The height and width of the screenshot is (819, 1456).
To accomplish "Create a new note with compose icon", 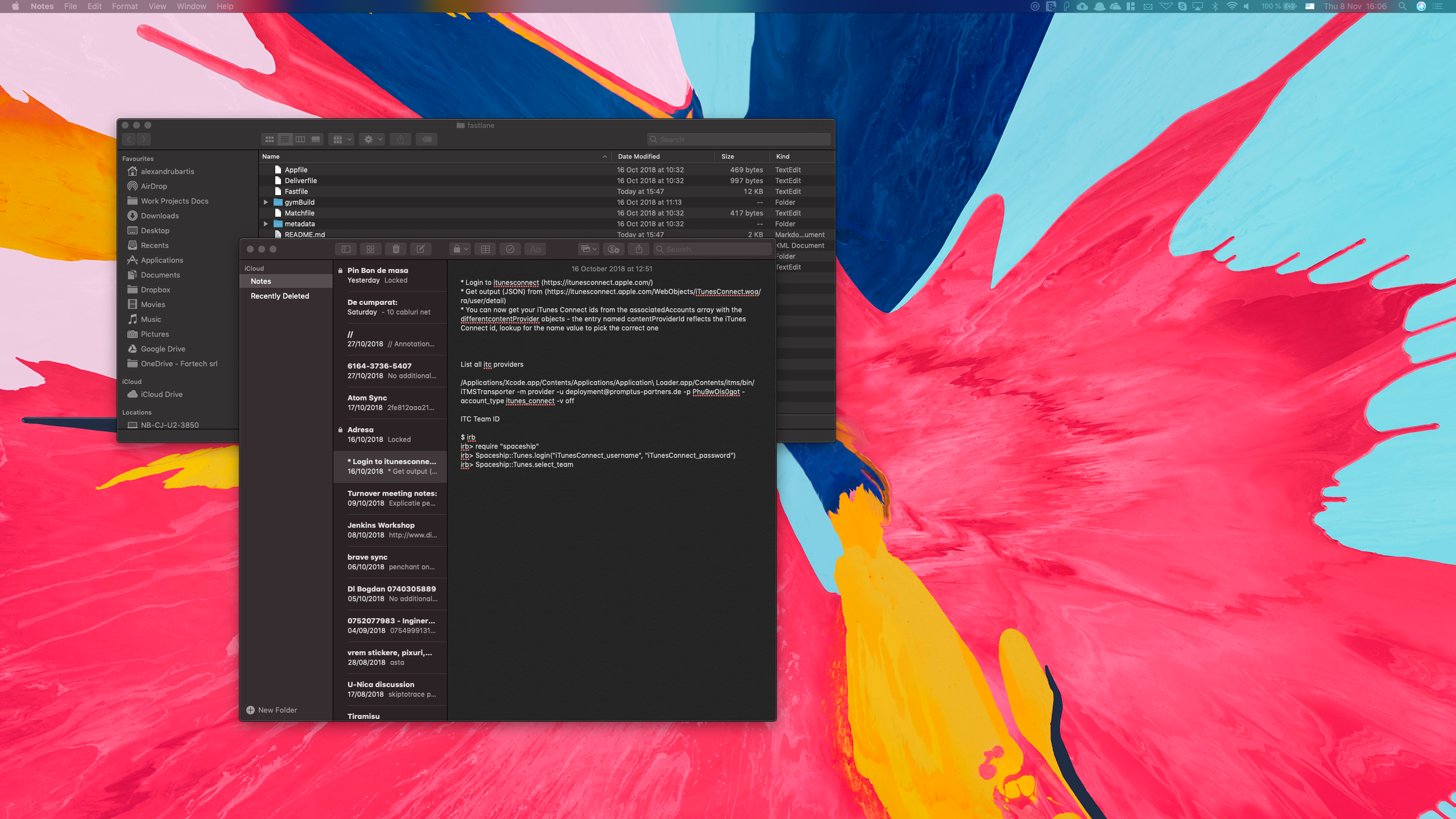I will [420, 249].
